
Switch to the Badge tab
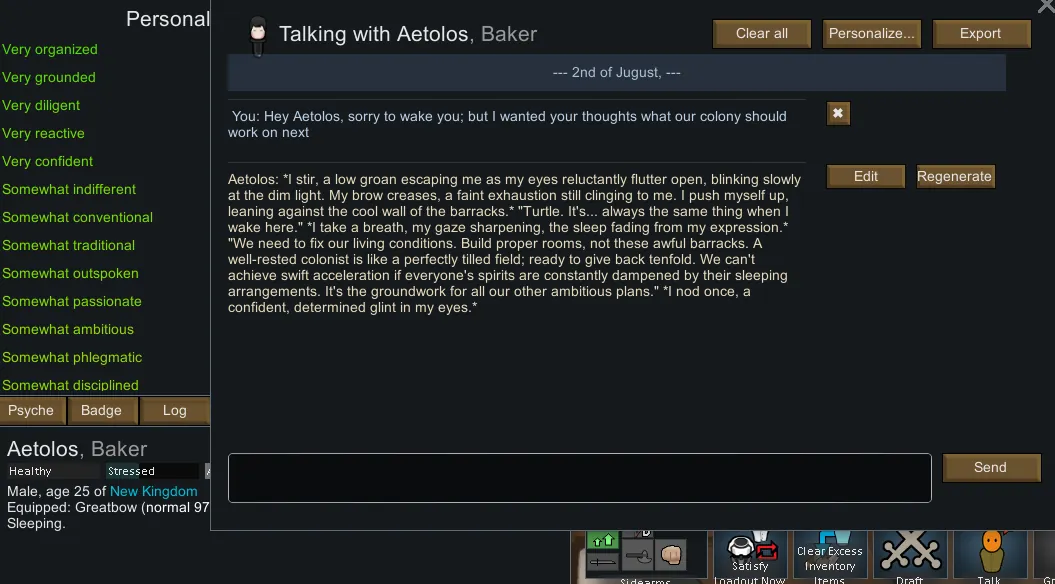[101, 411]
